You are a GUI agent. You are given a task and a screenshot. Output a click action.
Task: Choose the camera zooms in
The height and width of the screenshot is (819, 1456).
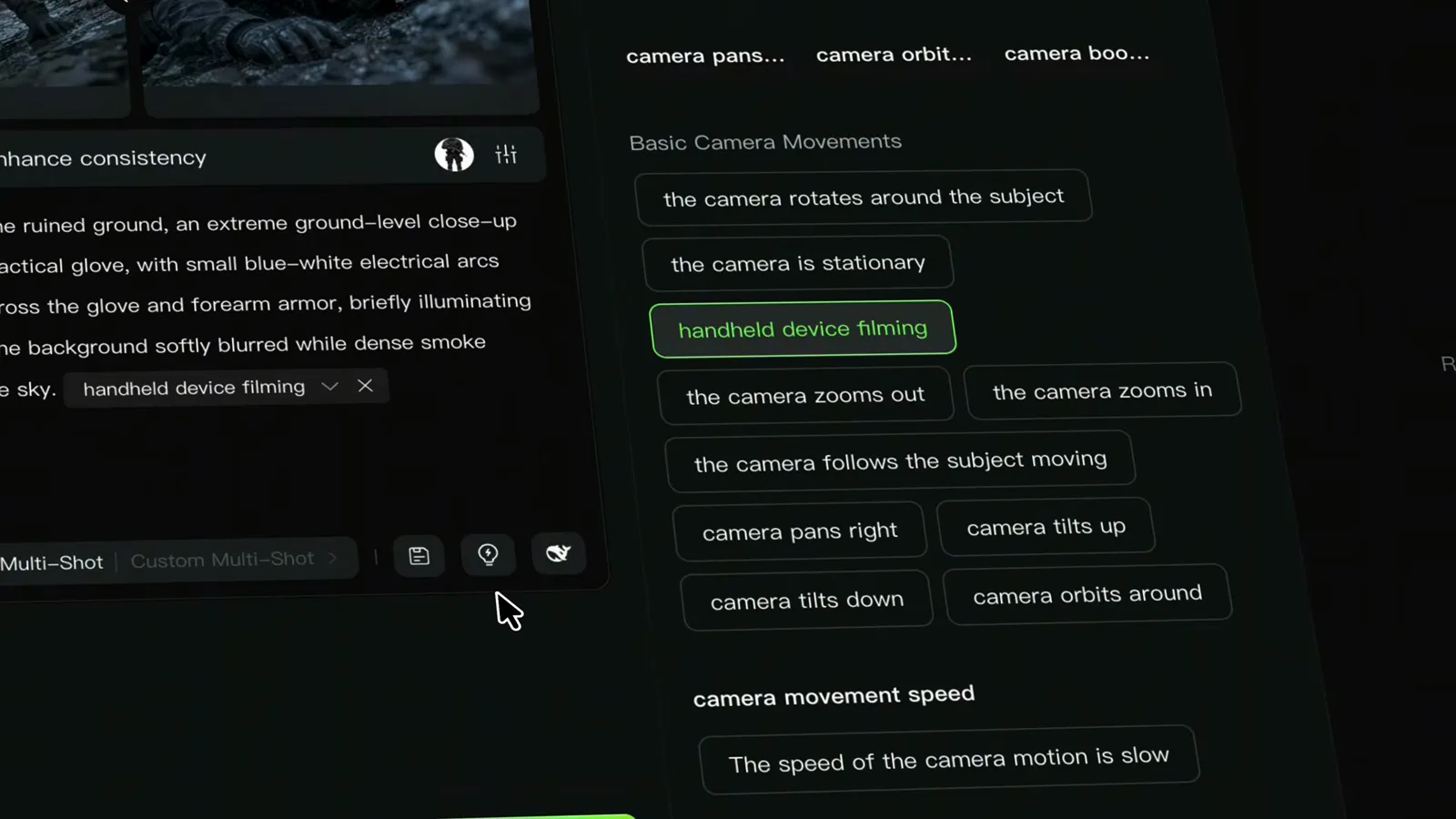[1102, 391]
